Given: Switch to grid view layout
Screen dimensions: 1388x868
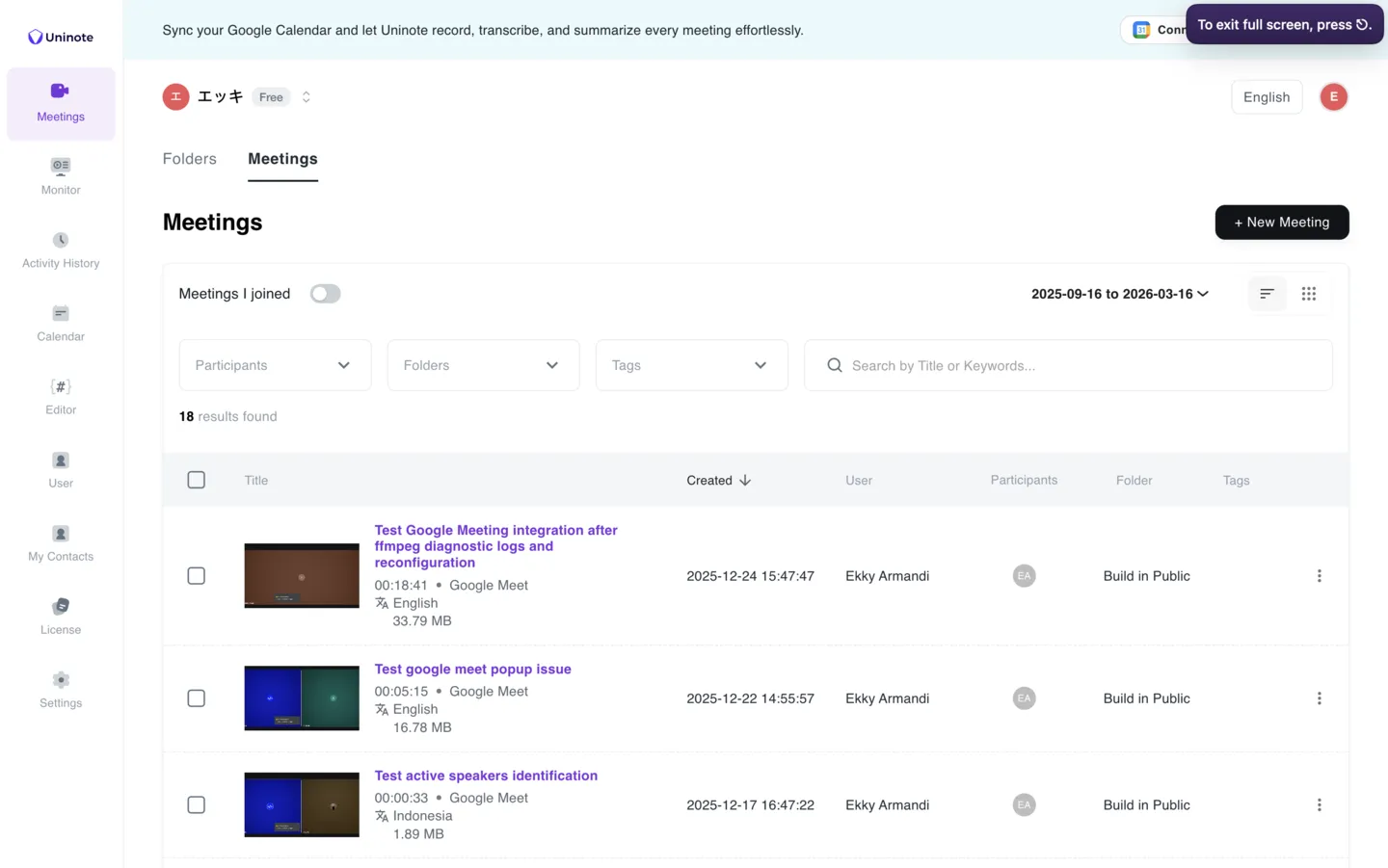Looking at the screenshot, I should point(1308,294).
